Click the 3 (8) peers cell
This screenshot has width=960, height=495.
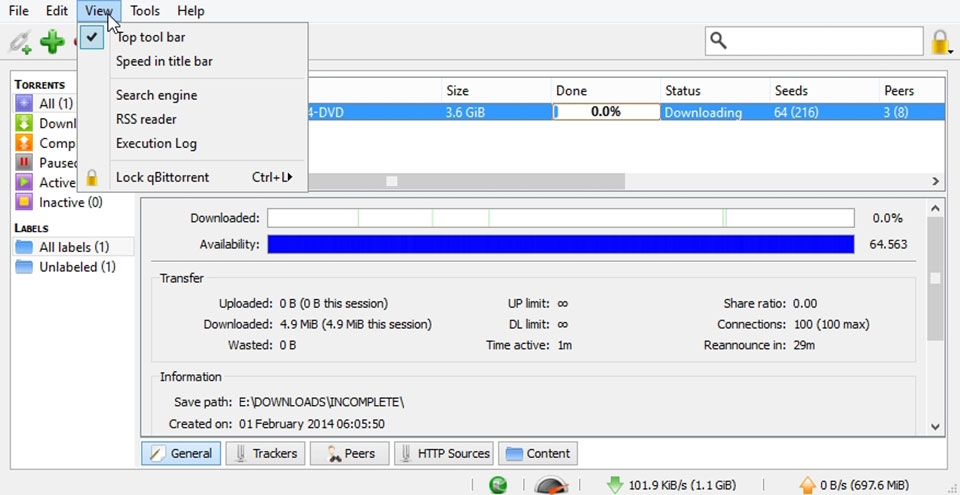coord(897,112)
